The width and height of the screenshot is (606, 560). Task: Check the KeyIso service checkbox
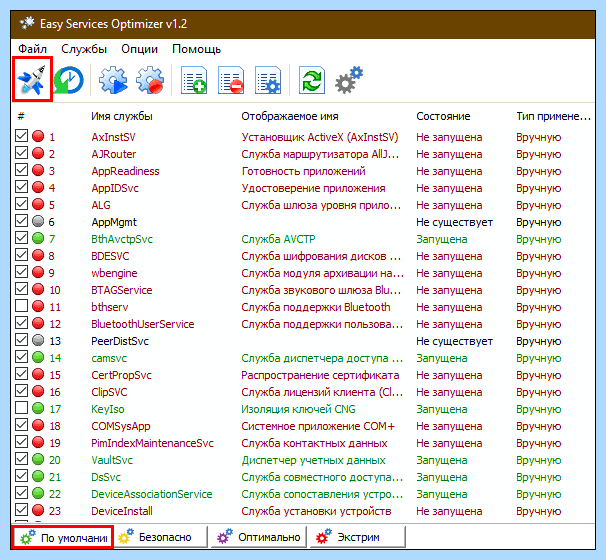[x=22, y=408]
